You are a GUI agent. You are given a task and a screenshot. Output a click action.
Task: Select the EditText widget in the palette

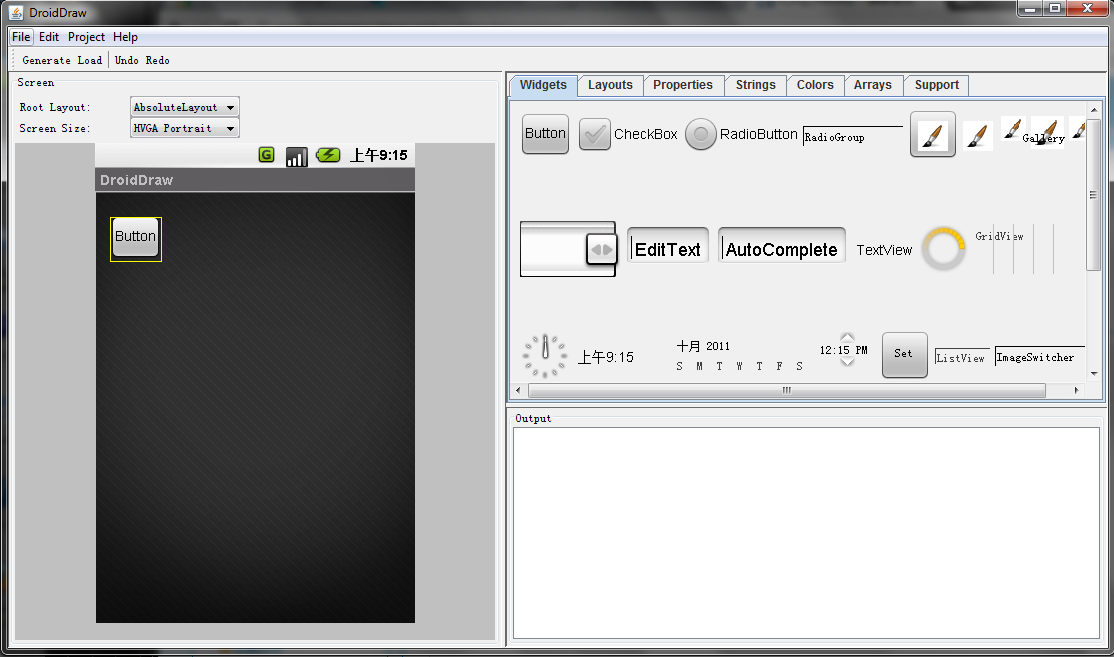(x=668, y=246)
